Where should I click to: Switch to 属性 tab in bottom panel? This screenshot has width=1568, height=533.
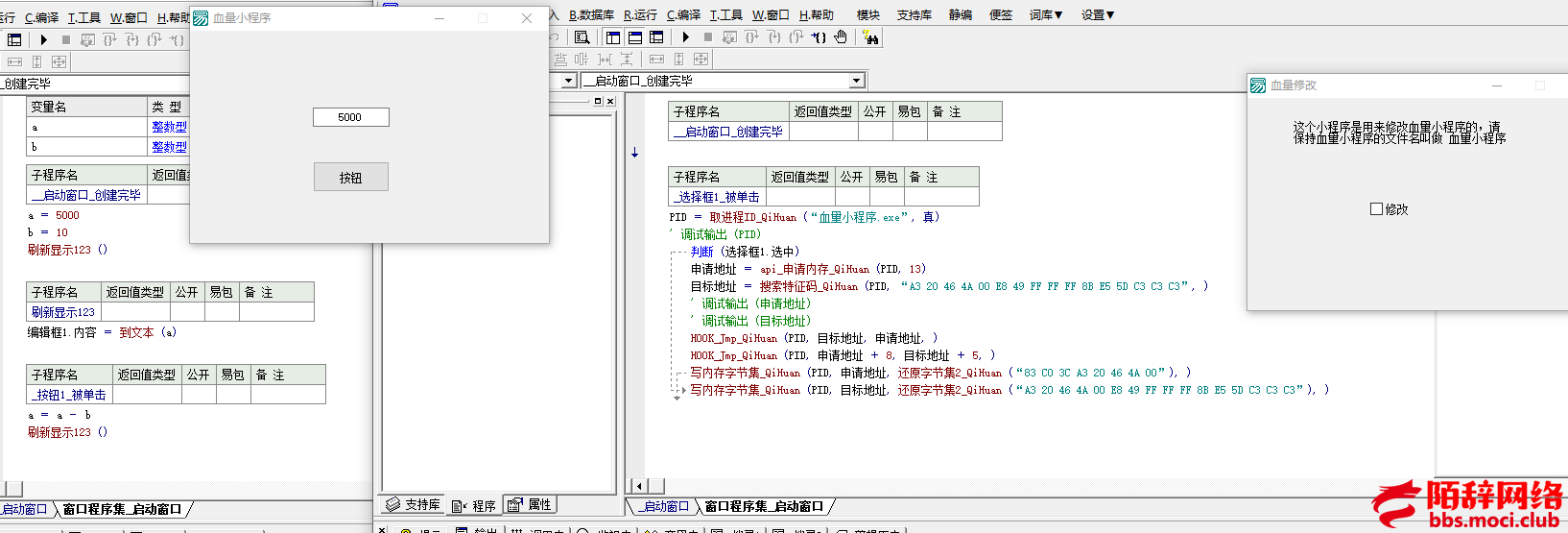coord(530,504)
